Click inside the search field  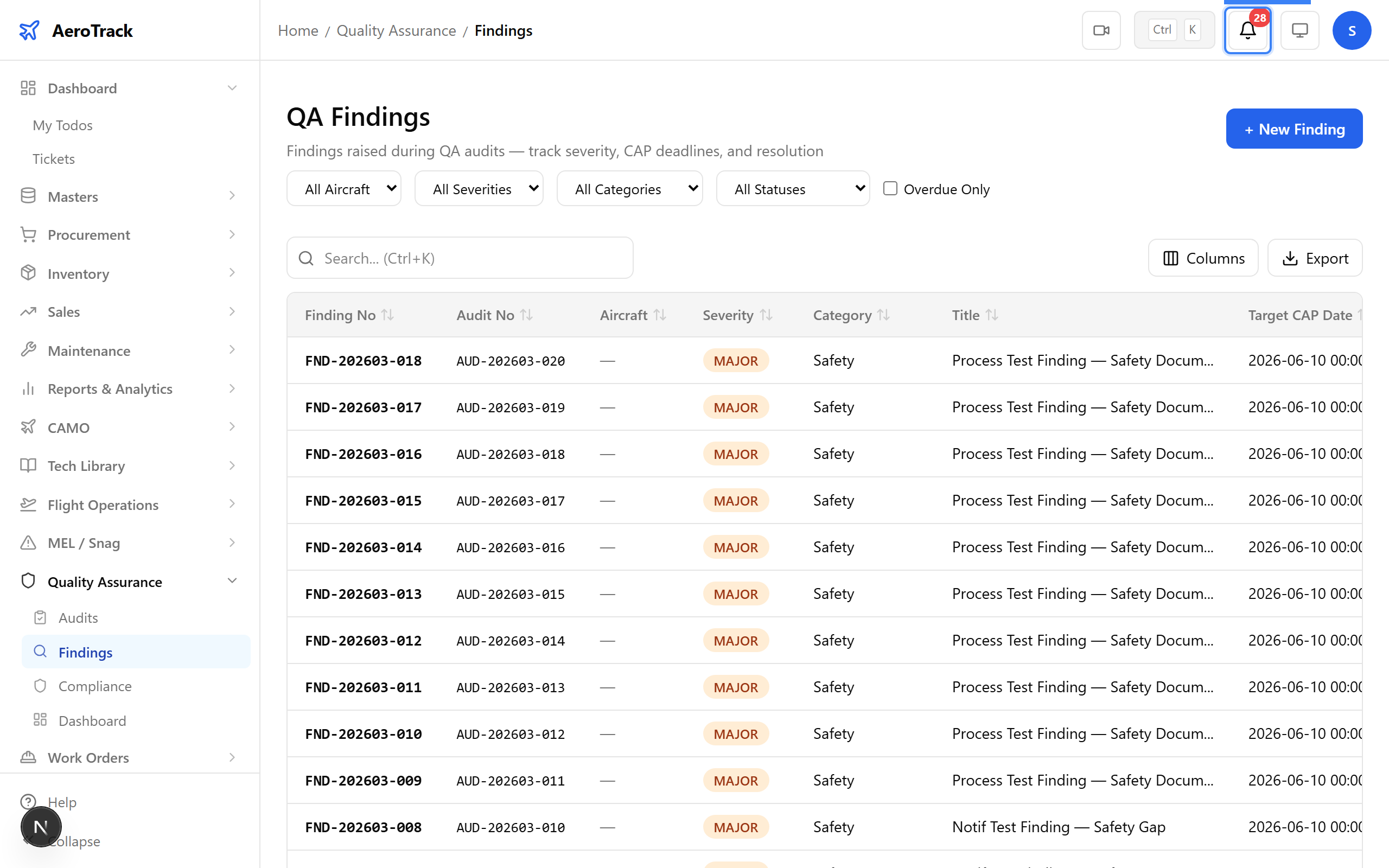tap(459, 258)
